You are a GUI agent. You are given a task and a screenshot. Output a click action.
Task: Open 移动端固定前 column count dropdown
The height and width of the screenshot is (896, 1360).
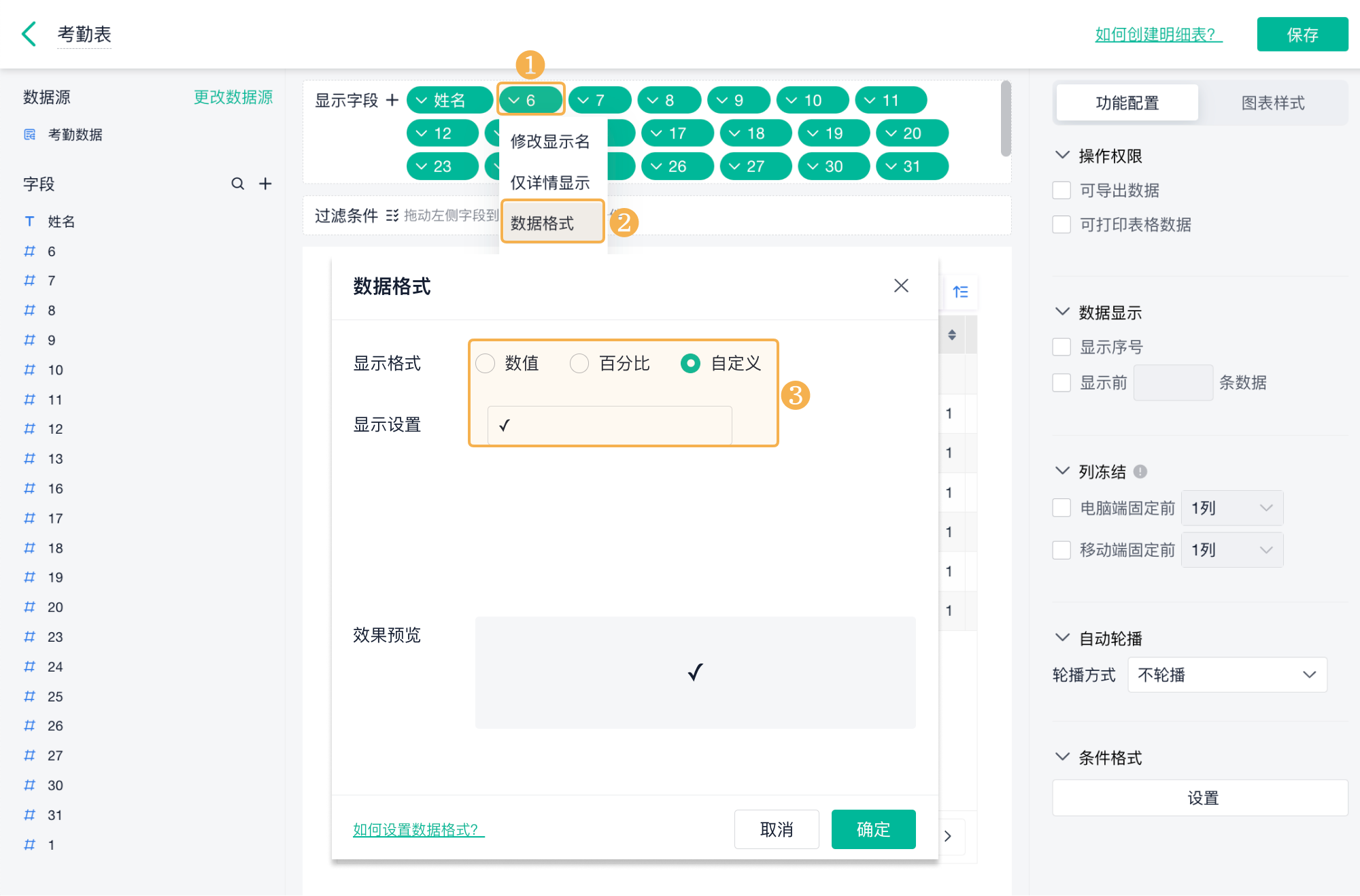point(1232,549)
